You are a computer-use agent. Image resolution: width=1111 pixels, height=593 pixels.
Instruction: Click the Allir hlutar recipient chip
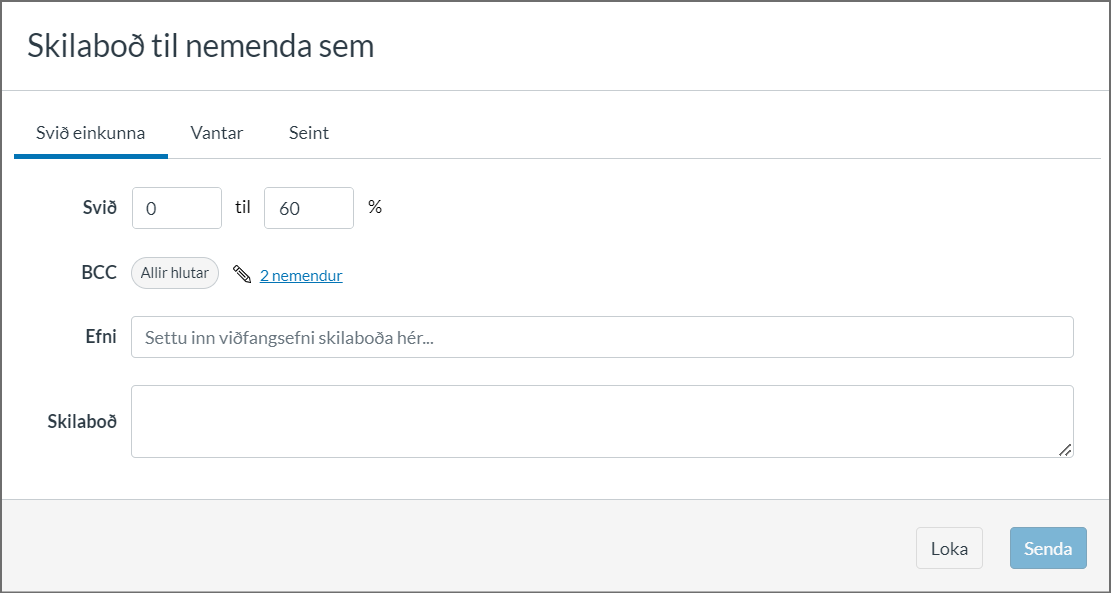pos(175,273)
